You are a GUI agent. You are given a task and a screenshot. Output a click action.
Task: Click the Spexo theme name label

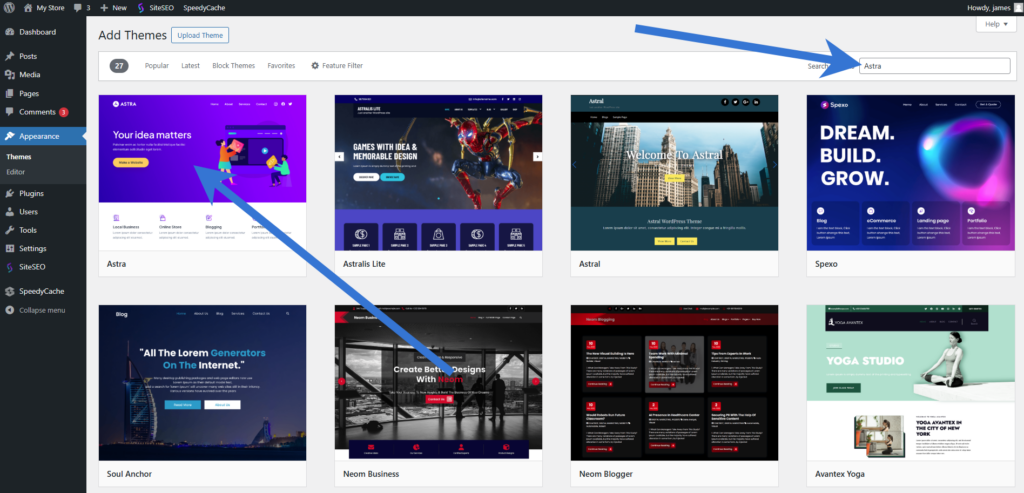[x=826, y=264]
